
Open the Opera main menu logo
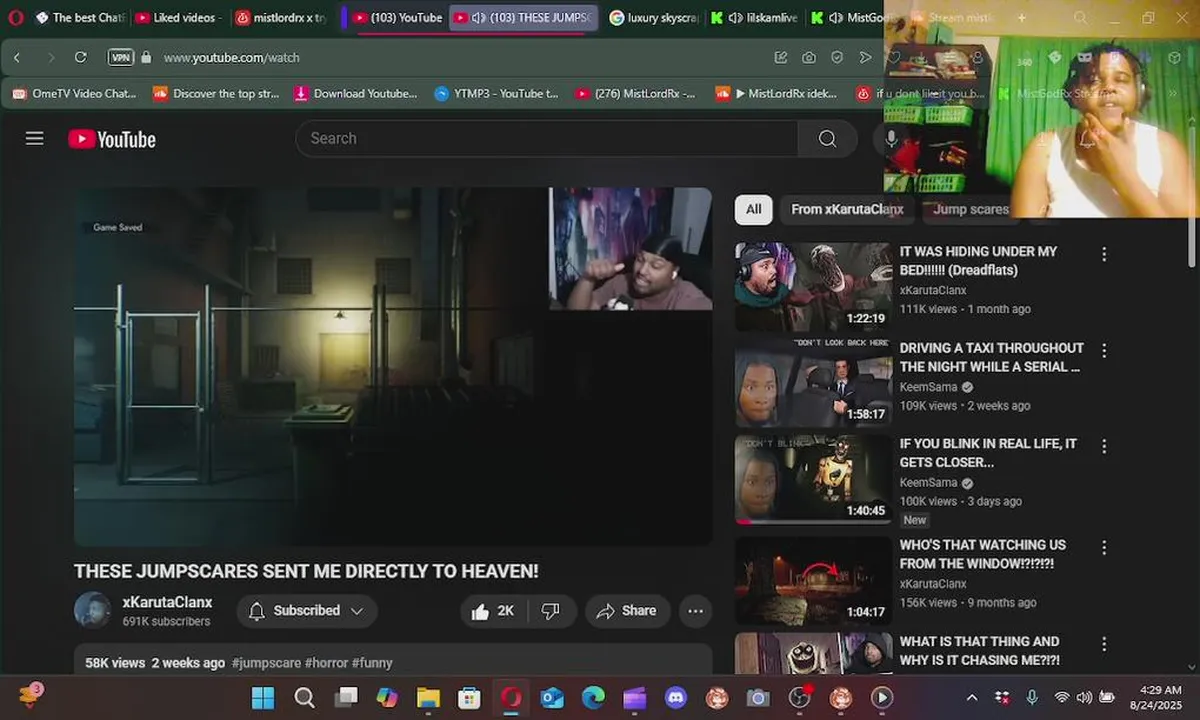pos(15,17)
